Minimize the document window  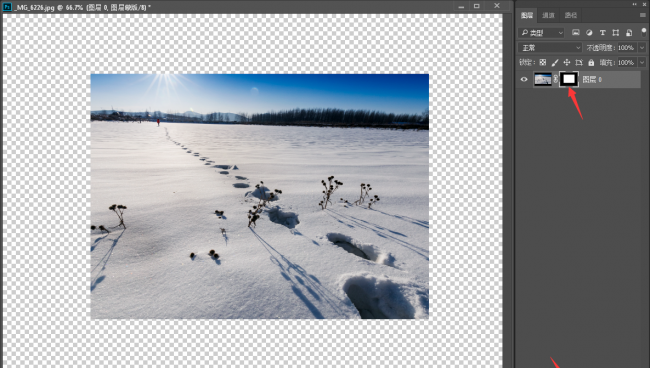(461, 6)
